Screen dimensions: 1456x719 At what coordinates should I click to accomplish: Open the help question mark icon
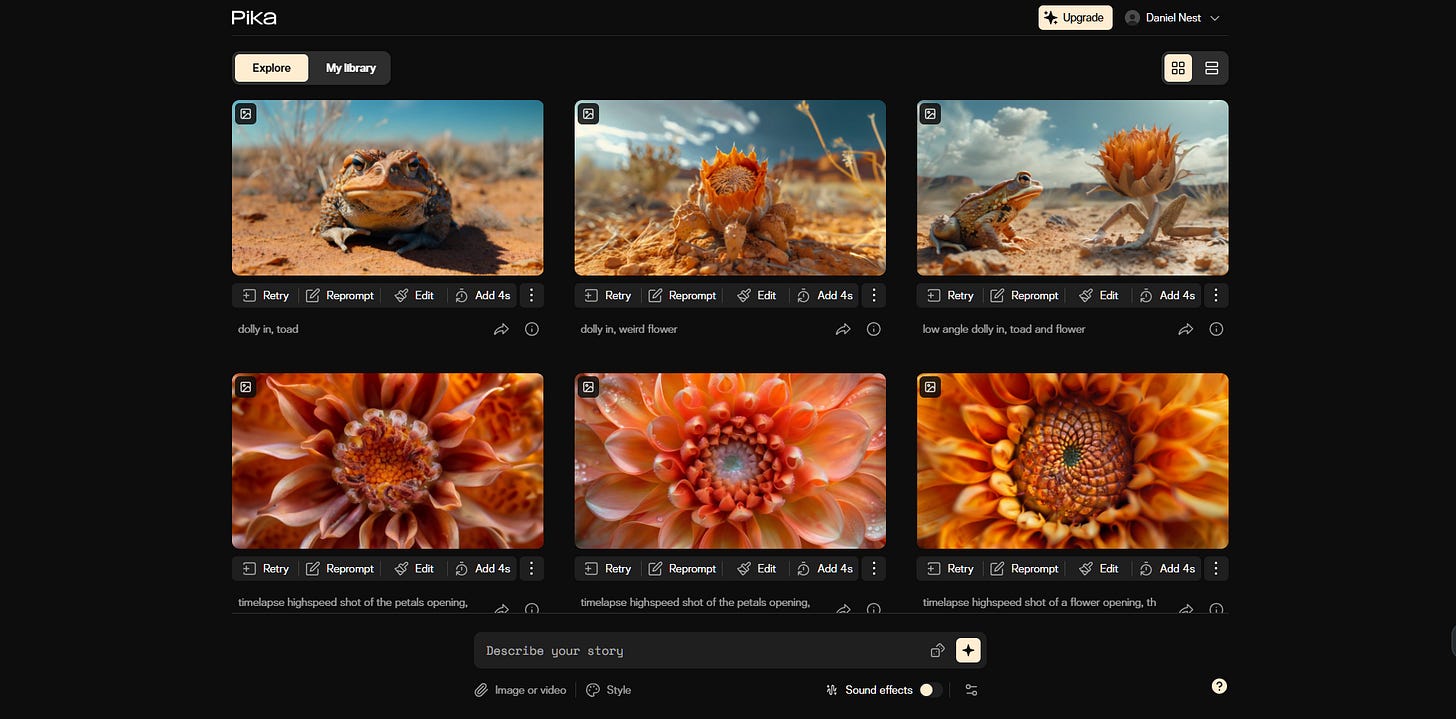click(x=1219, y=686)
